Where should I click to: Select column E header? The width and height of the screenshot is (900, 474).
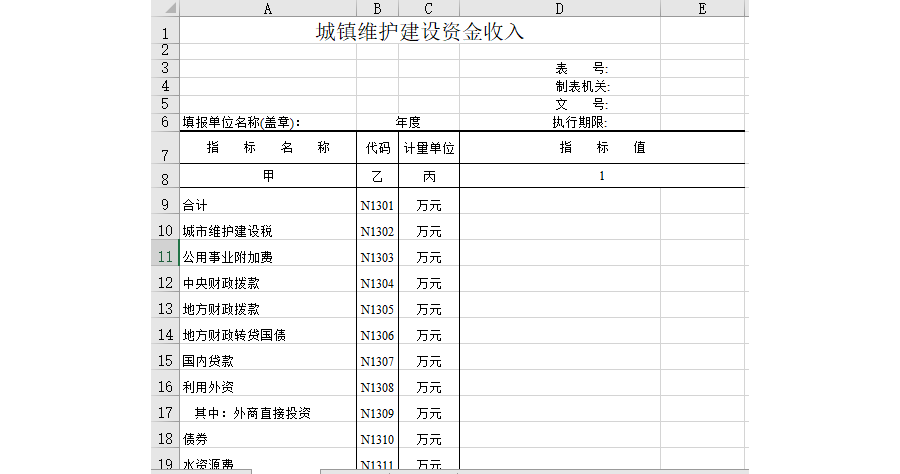point(702,8)
